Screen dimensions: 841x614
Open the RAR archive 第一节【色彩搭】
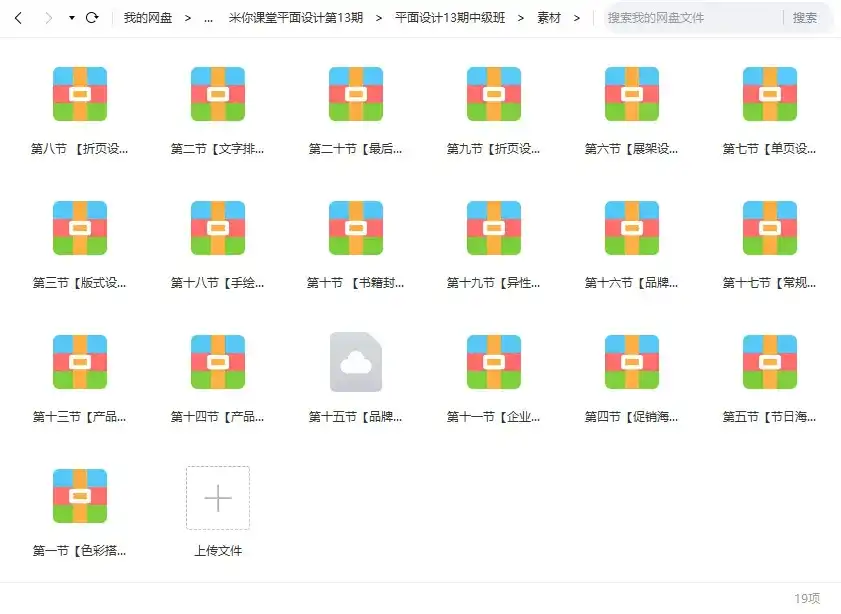pyautogui.click(x=79, y=494)
